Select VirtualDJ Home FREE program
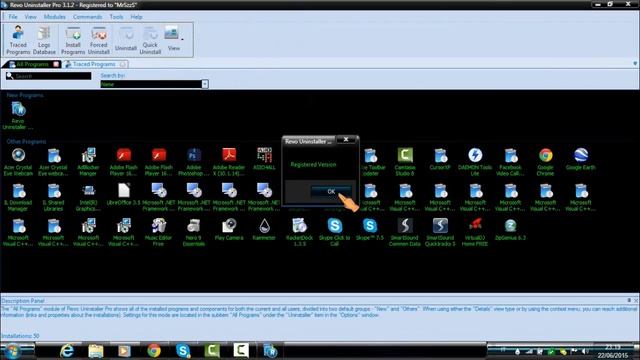 coord(475,232)
